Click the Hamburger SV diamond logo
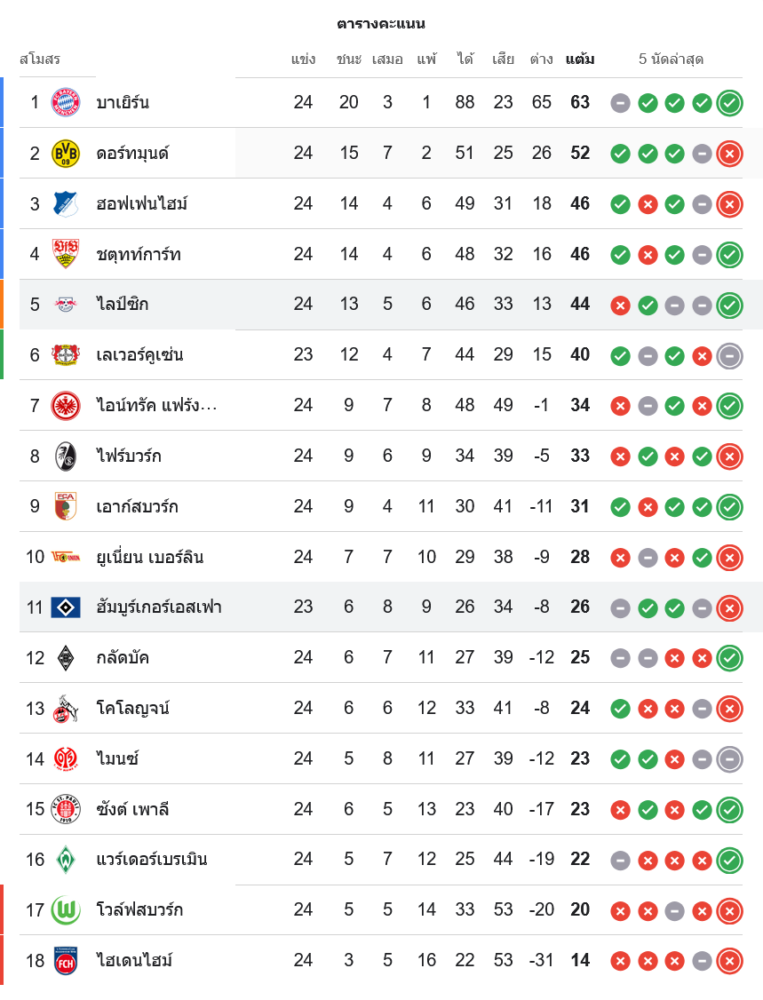This screenshot has height=1000, width=763. [x=65, y=607]
